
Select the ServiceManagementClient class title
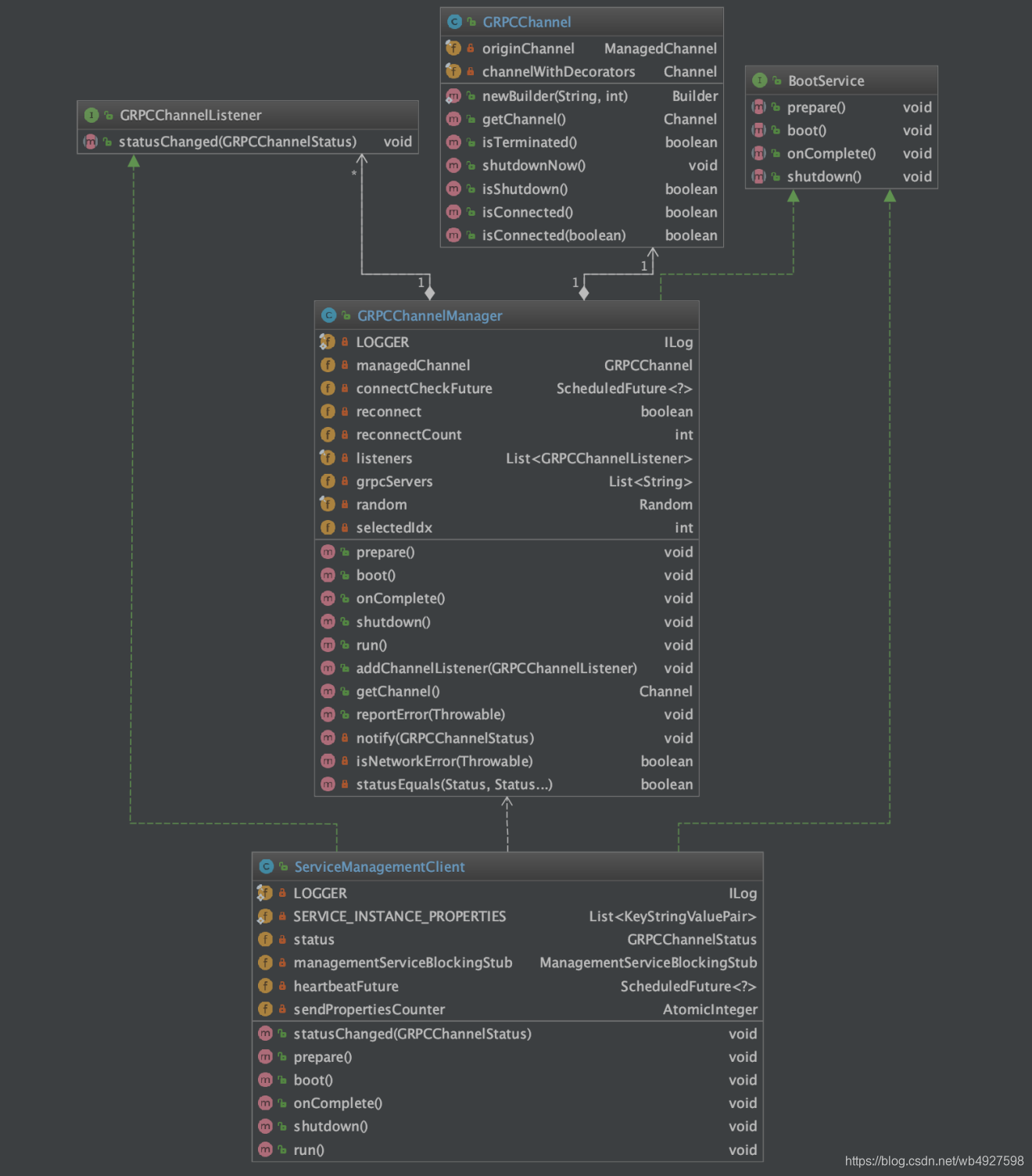pos(379,866)
